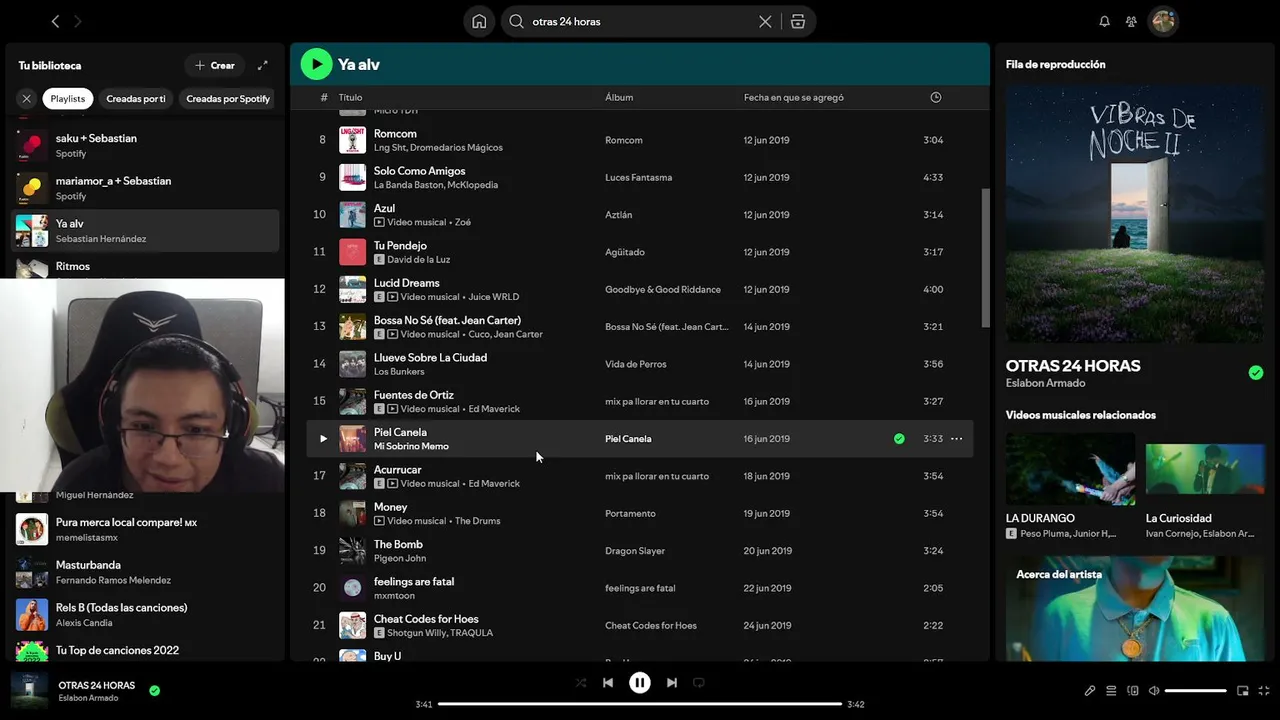Click the song progress bar
This screenshot has width=1280, height=720.
click(640, 704)
